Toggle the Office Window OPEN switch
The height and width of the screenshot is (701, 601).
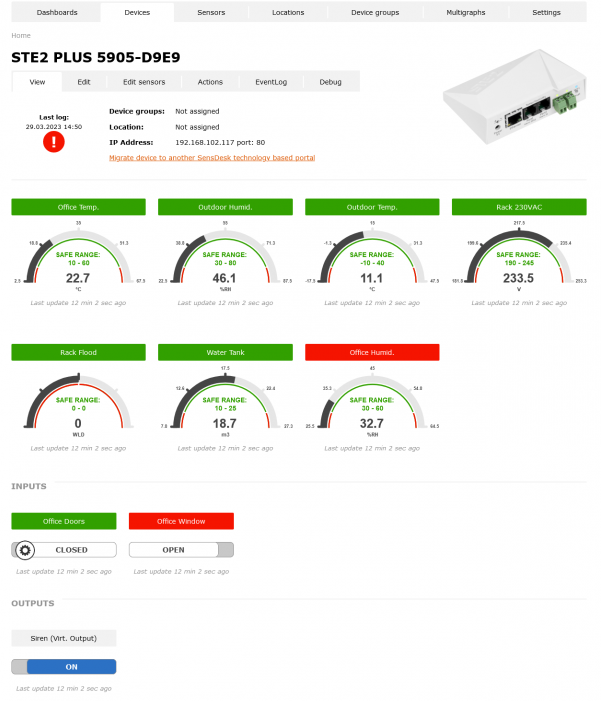coord(181,550)
